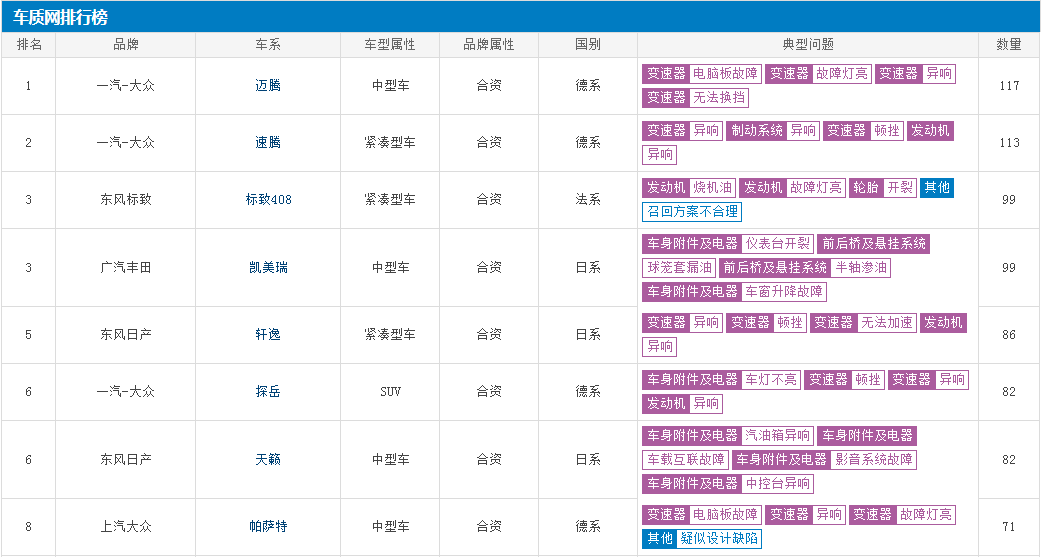Click the quantity 86 cell
The image size is (1041, 557).
coord(1009,335)
